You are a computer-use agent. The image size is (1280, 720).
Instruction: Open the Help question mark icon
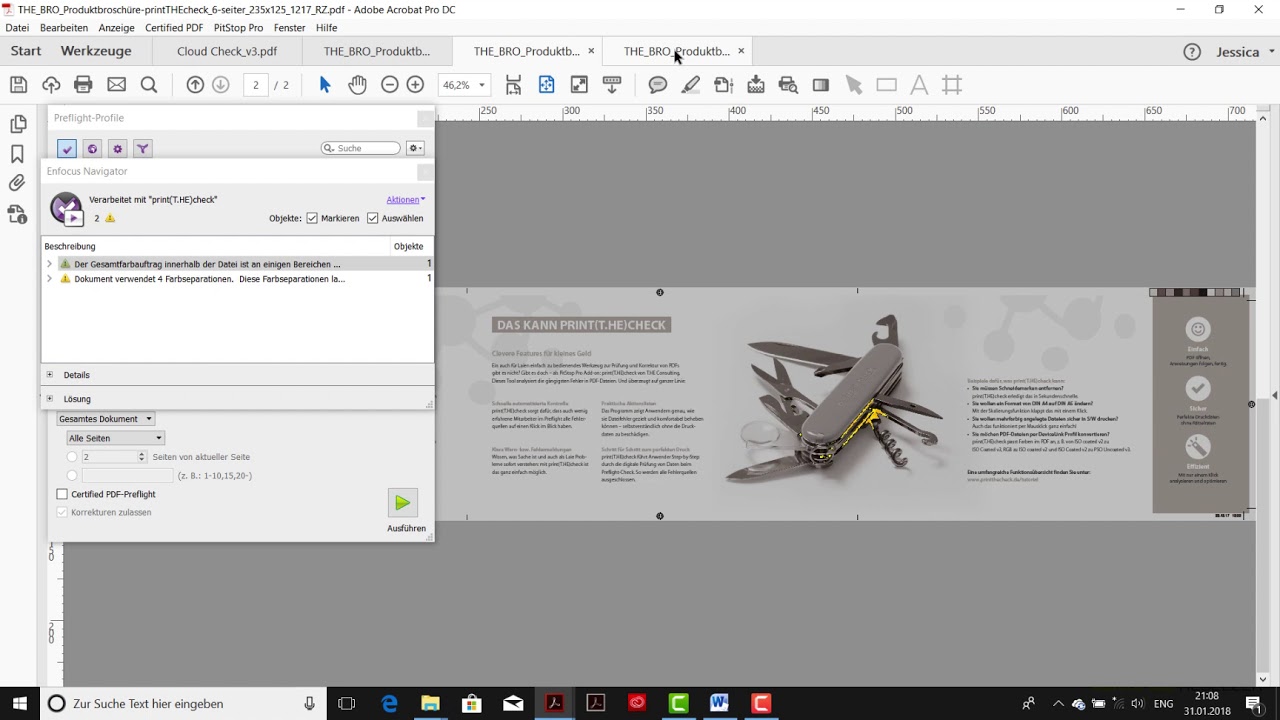coord(1192,52)
